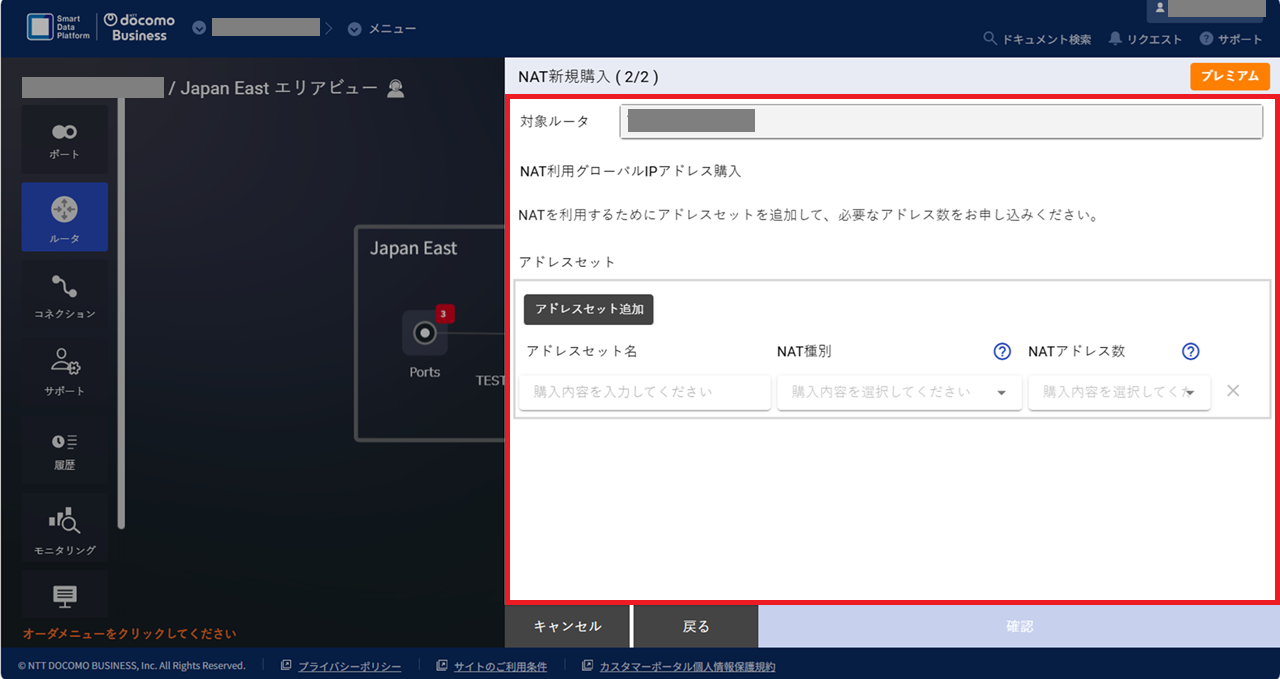The image size is (1280, 679).
Task: Go back with the 戻る button
Action: click(696, 627)
